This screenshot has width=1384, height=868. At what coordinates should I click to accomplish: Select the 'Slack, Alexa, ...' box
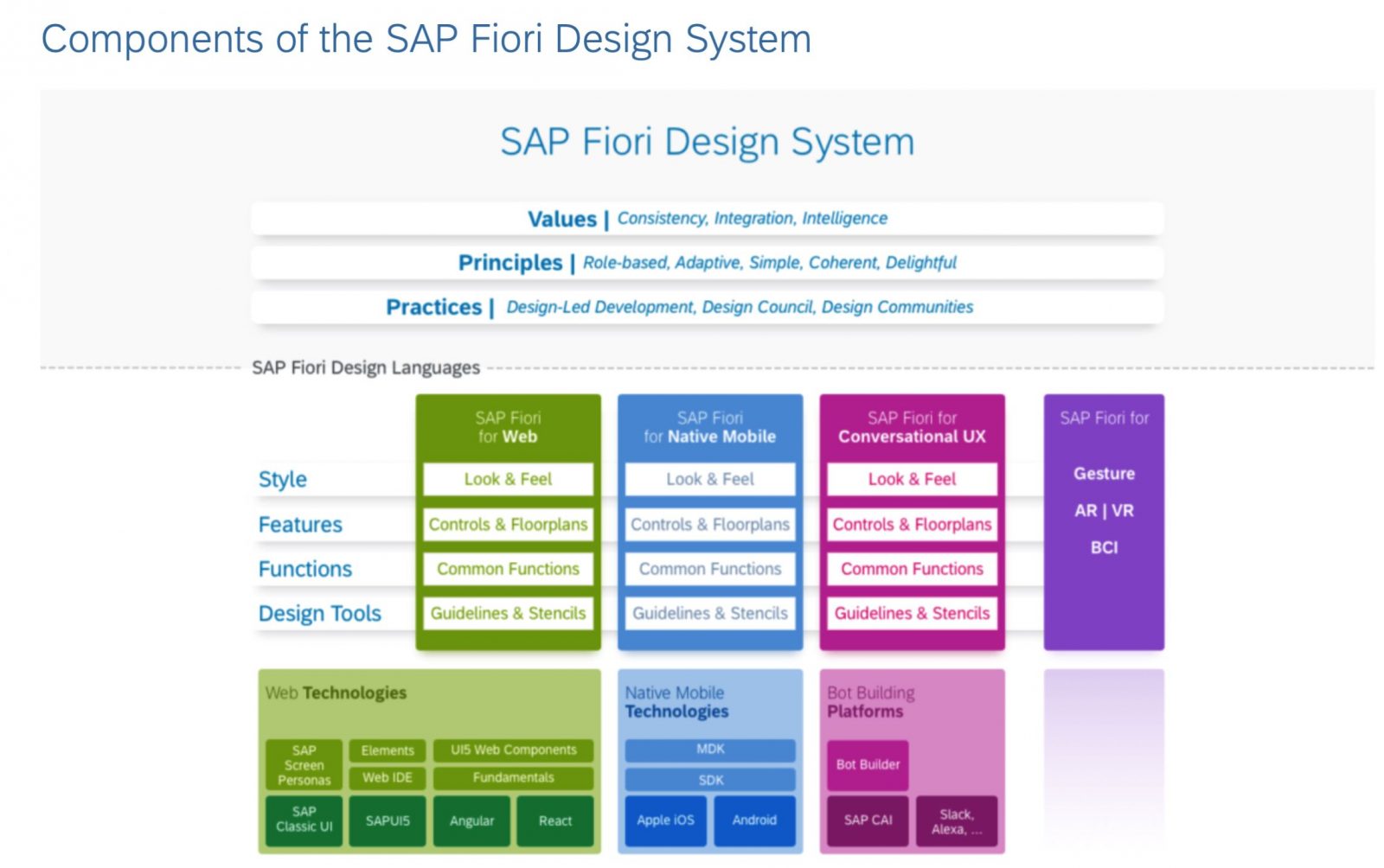pyautogui.click(x=957, y=820)
